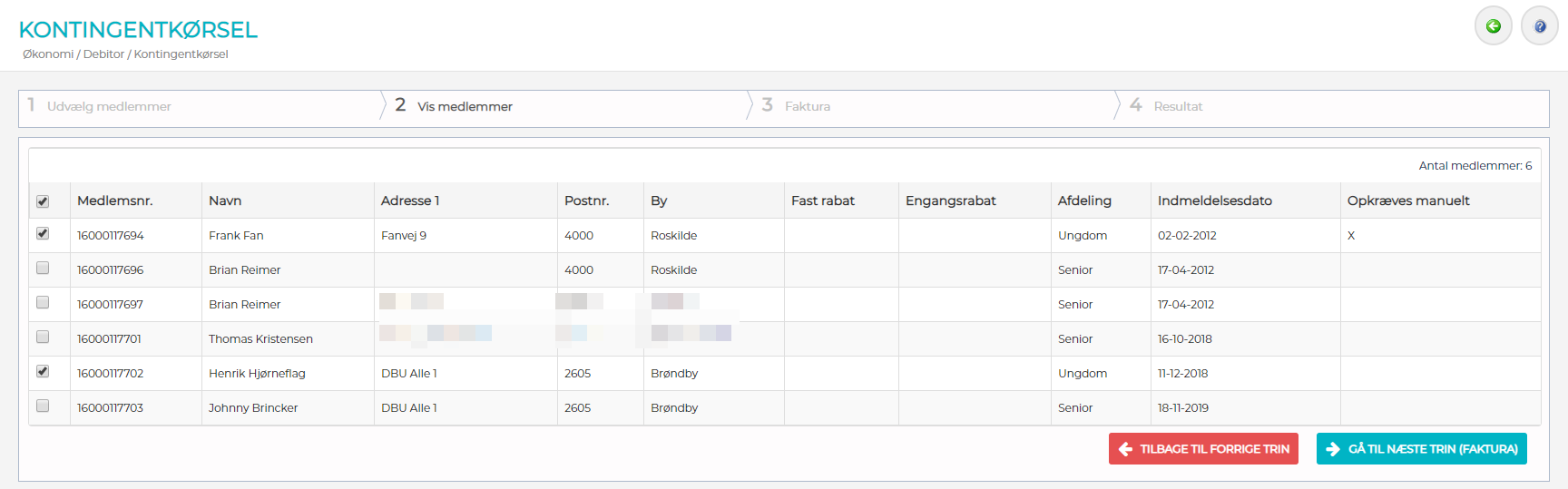Click the green back arrow icon
Image resolution: width=1568 pixels, height=489 pixels.
pos(1493,26)
